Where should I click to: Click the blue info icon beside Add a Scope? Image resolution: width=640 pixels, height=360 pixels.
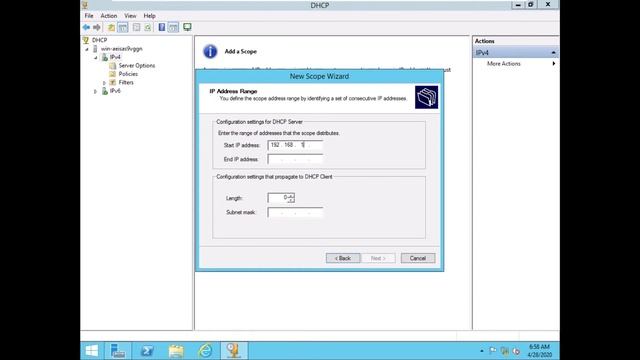(x=210, y=51)
